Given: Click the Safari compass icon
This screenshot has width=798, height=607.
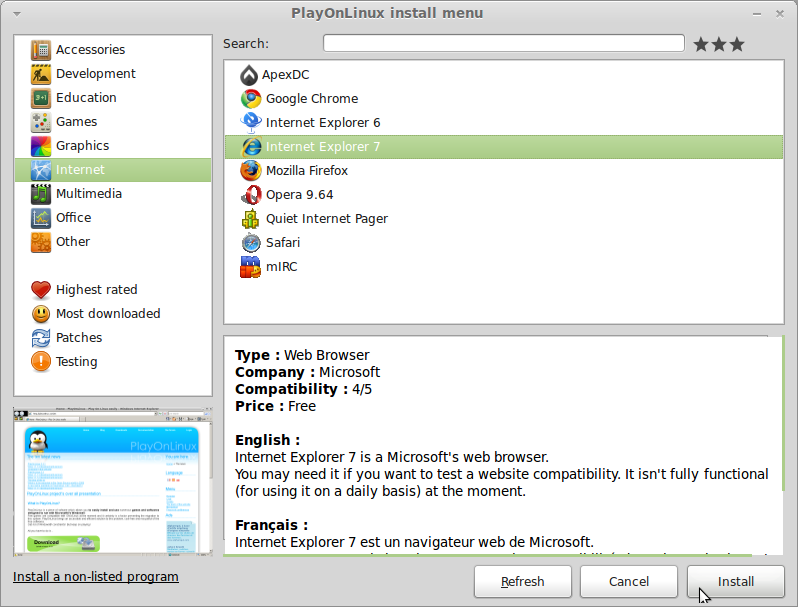Looking at the screenshot, I should pyautogui.click(x=251, y=243).
